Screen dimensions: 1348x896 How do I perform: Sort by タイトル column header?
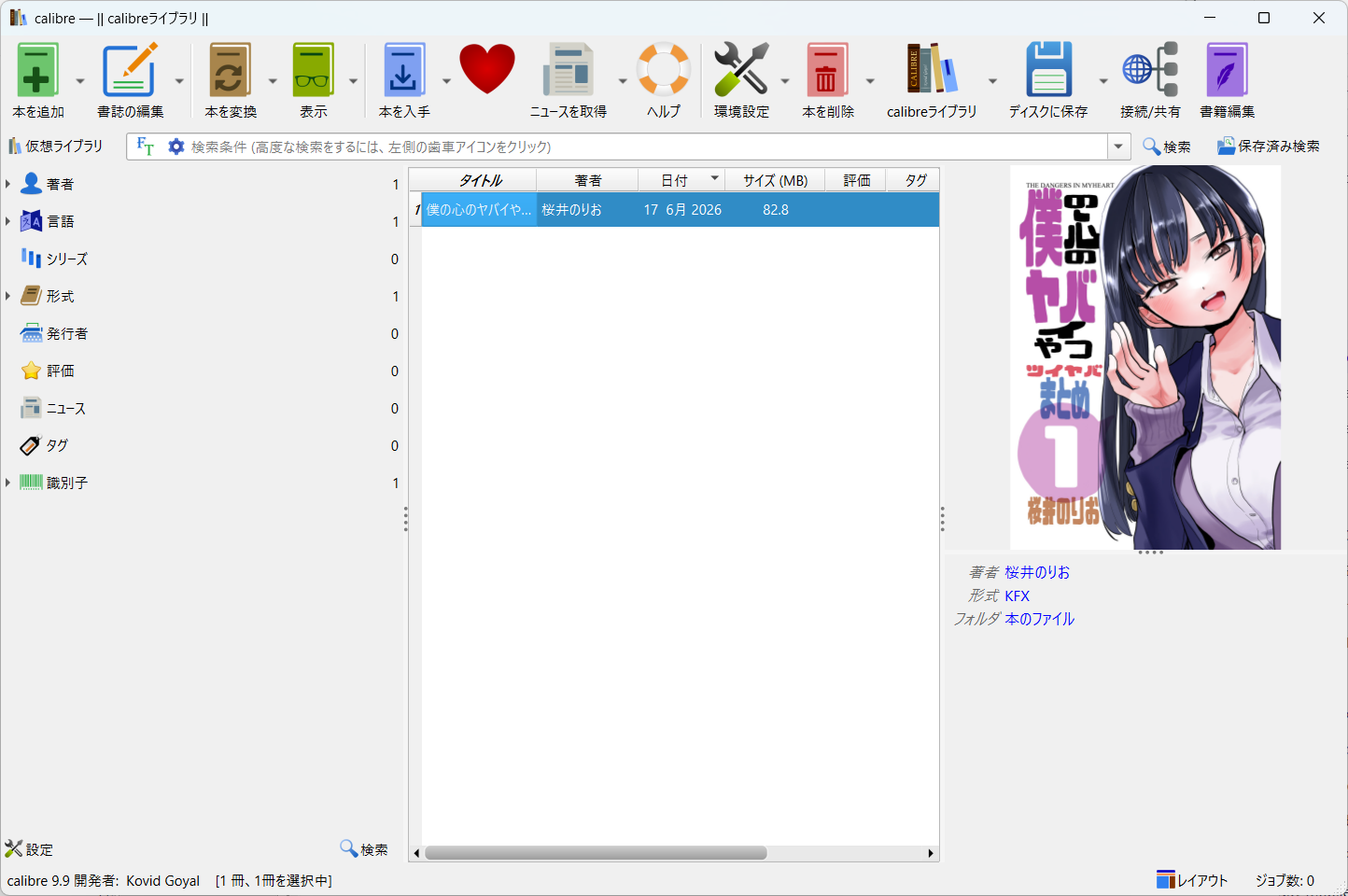coord(479,180)
